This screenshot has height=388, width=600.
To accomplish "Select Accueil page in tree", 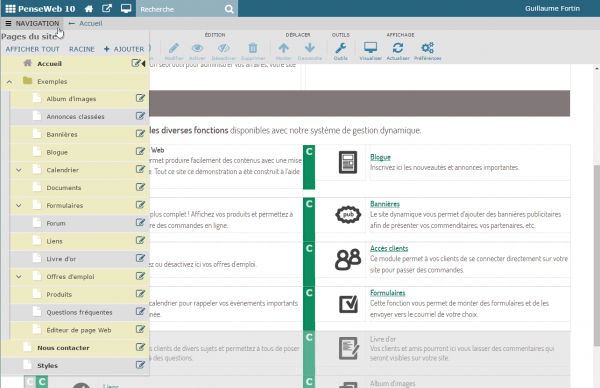I will pos(49,64).
